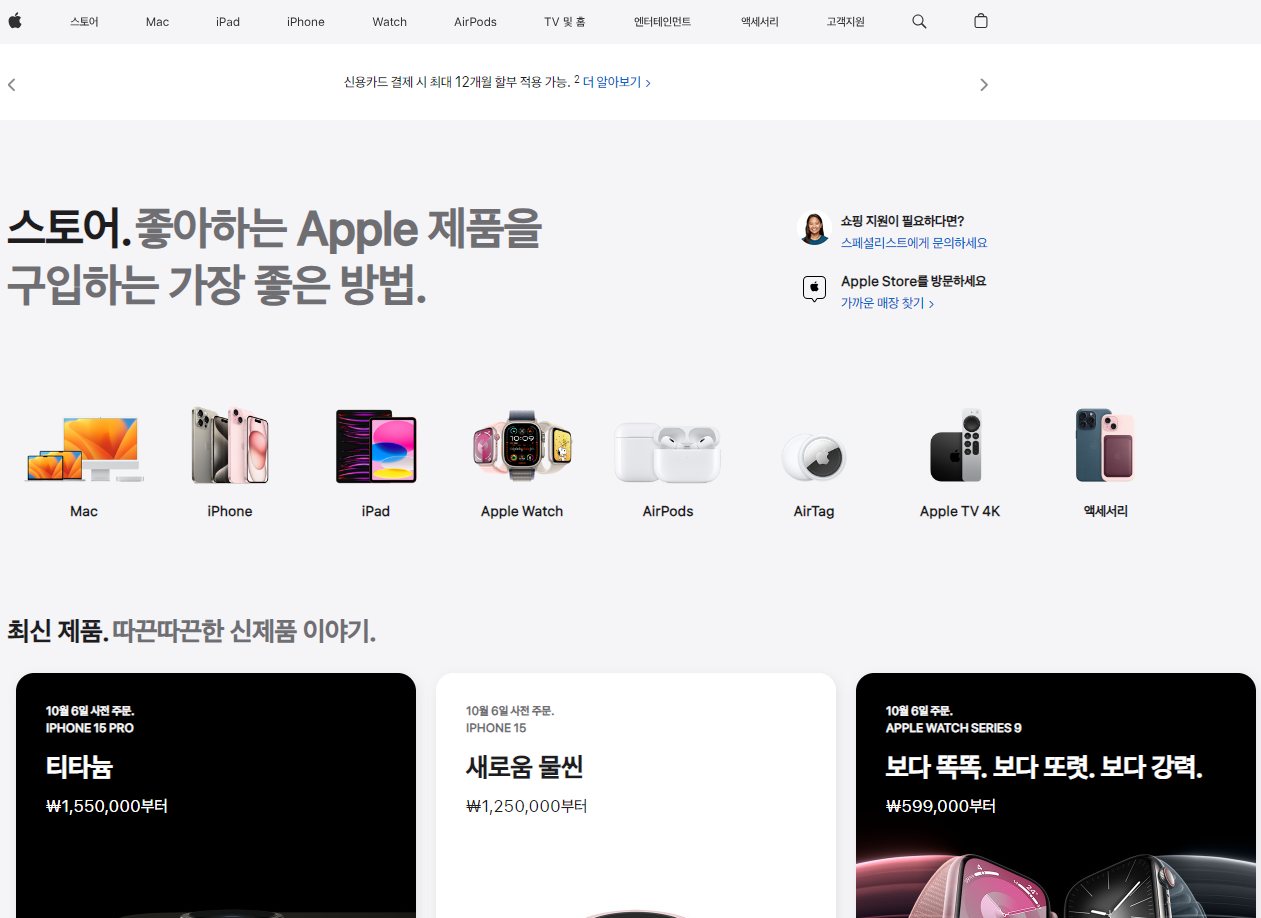
Task: Select the 액세서리 product image
Action: pyautogui.click(x=1105, y=445)
